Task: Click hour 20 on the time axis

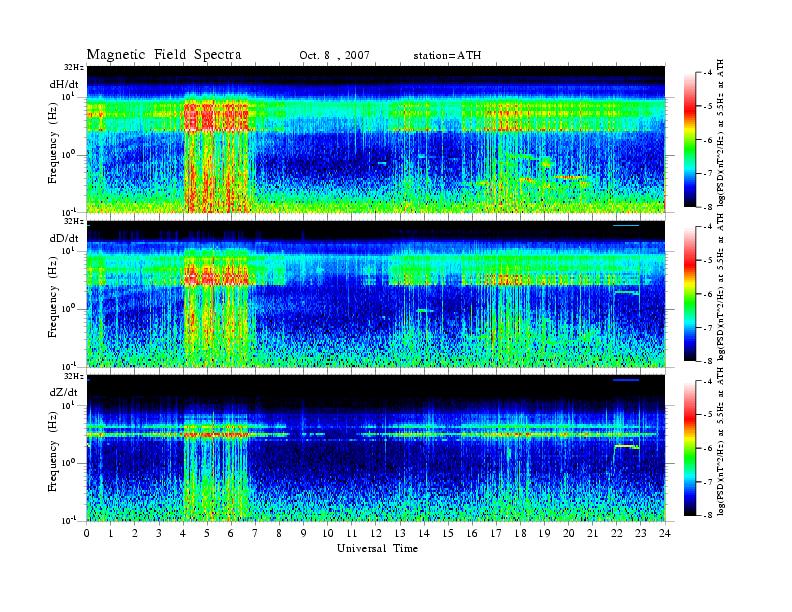Action: click(x=569, y=534)
